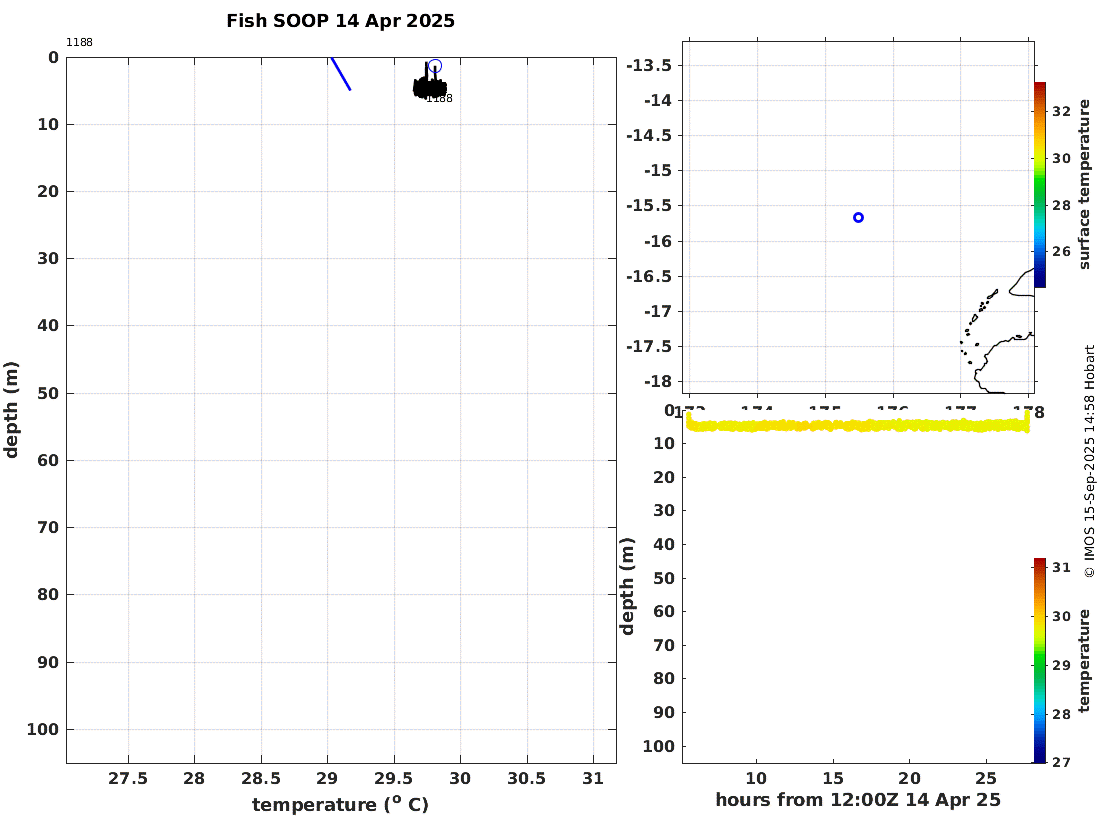
Task: Click the 15 hours tick label
Action: [x=833, y=778]
